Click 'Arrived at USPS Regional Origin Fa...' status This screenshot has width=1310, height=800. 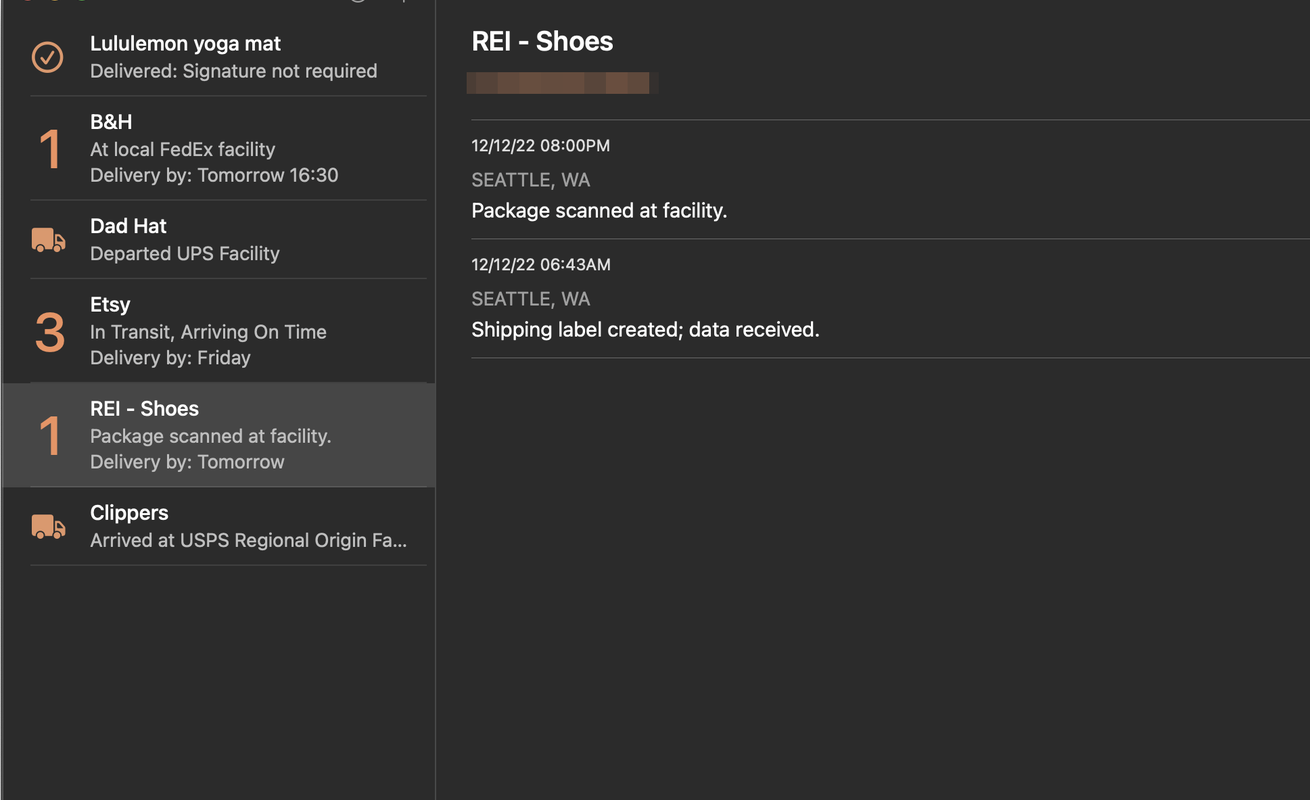click(x=249, y=540)
